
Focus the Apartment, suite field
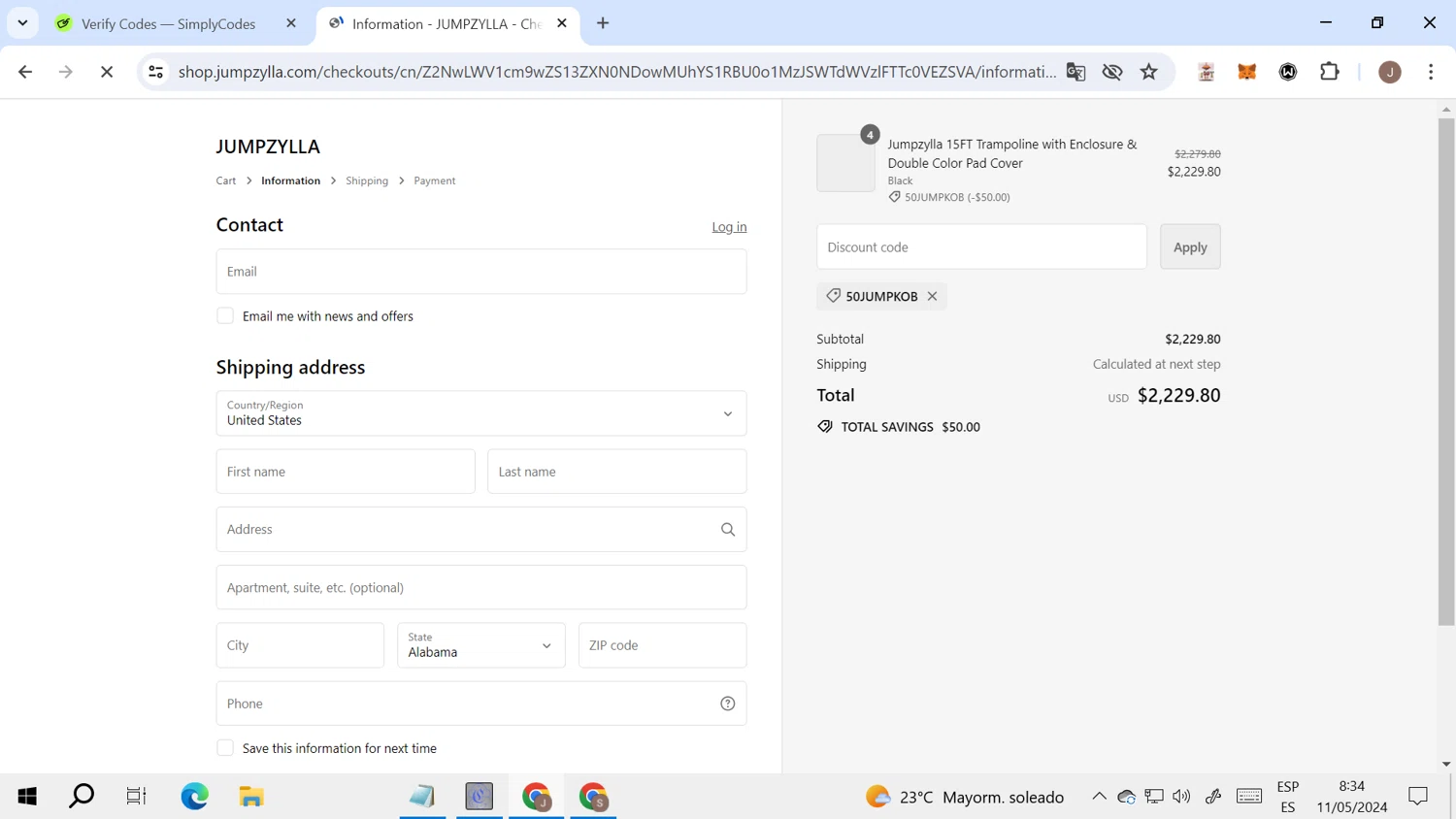click(x=481, y=587)
